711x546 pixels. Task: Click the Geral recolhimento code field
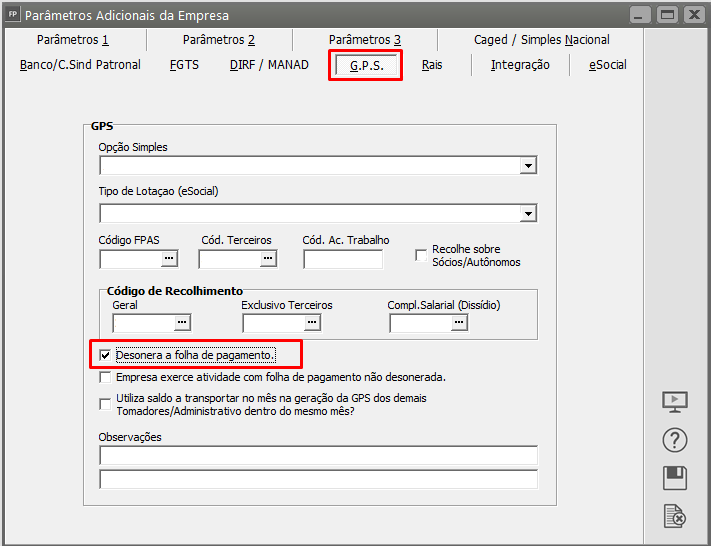pyautogui.click(x=144, y=322)
